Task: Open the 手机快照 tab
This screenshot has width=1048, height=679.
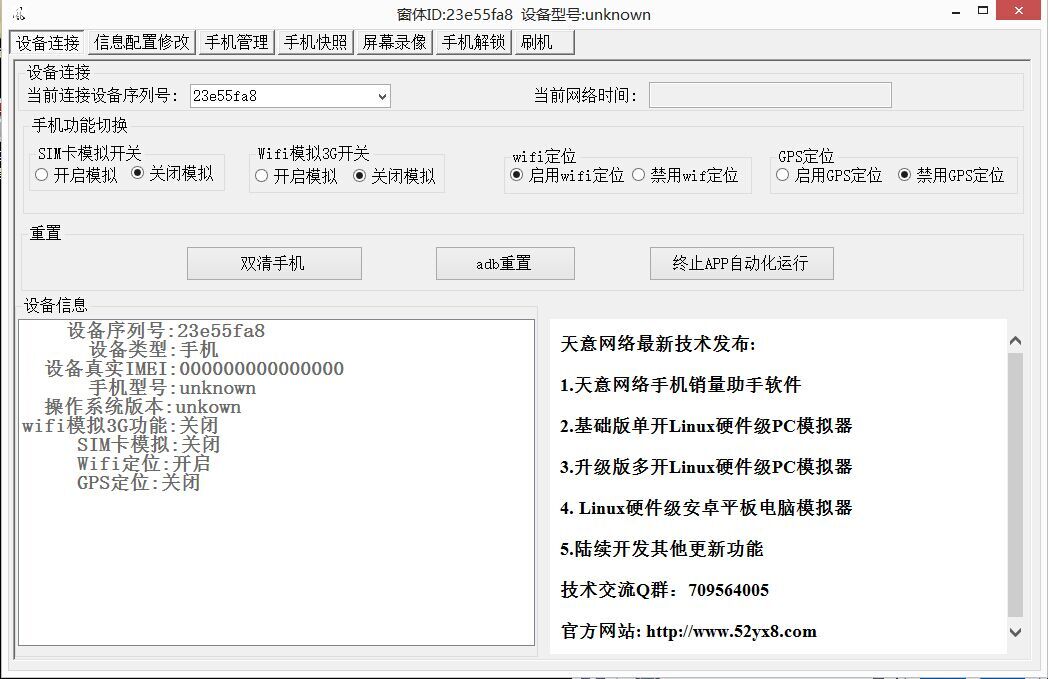Action: 315,42
